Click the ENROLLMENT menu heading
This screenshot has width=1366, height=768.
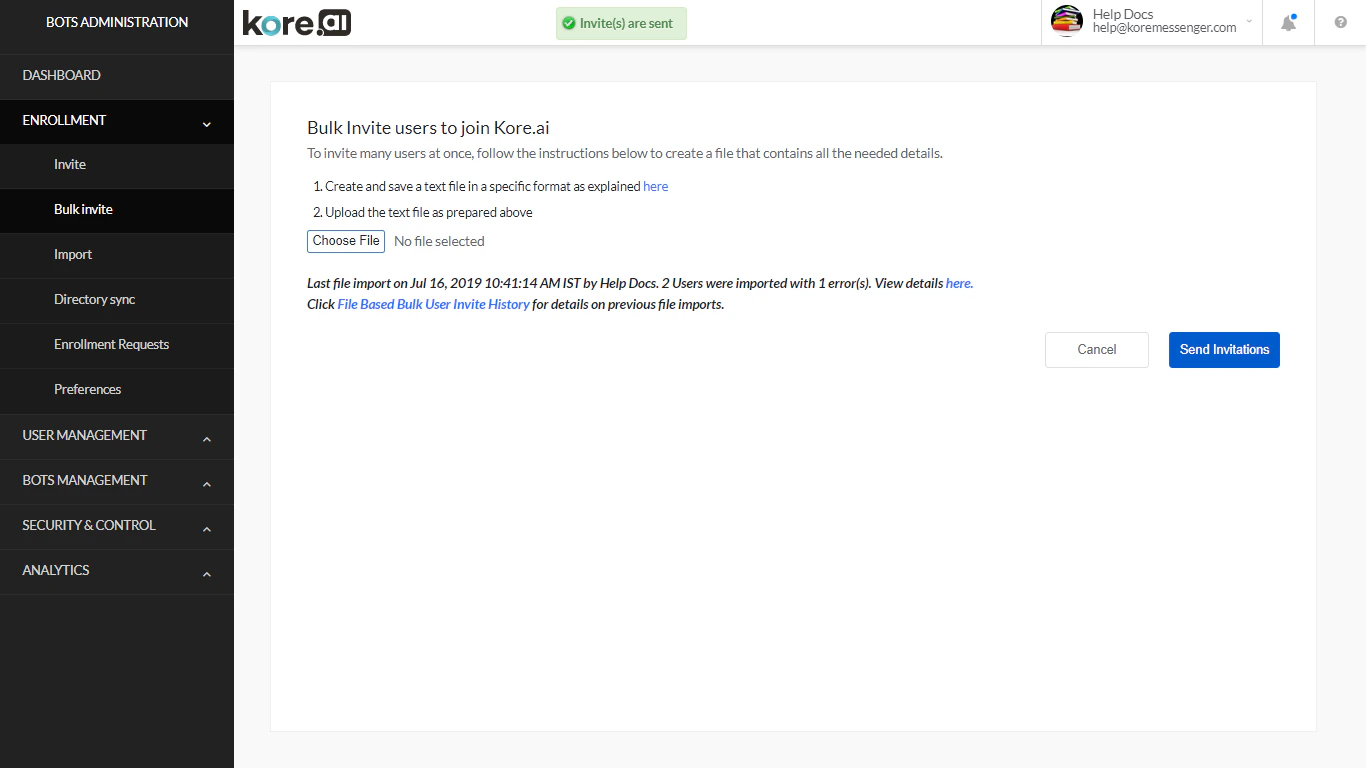pyautogui.click(x=64, y=120)
